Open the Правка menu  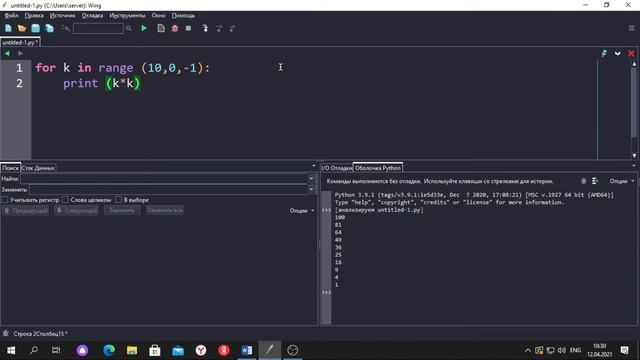pos(34,16)
